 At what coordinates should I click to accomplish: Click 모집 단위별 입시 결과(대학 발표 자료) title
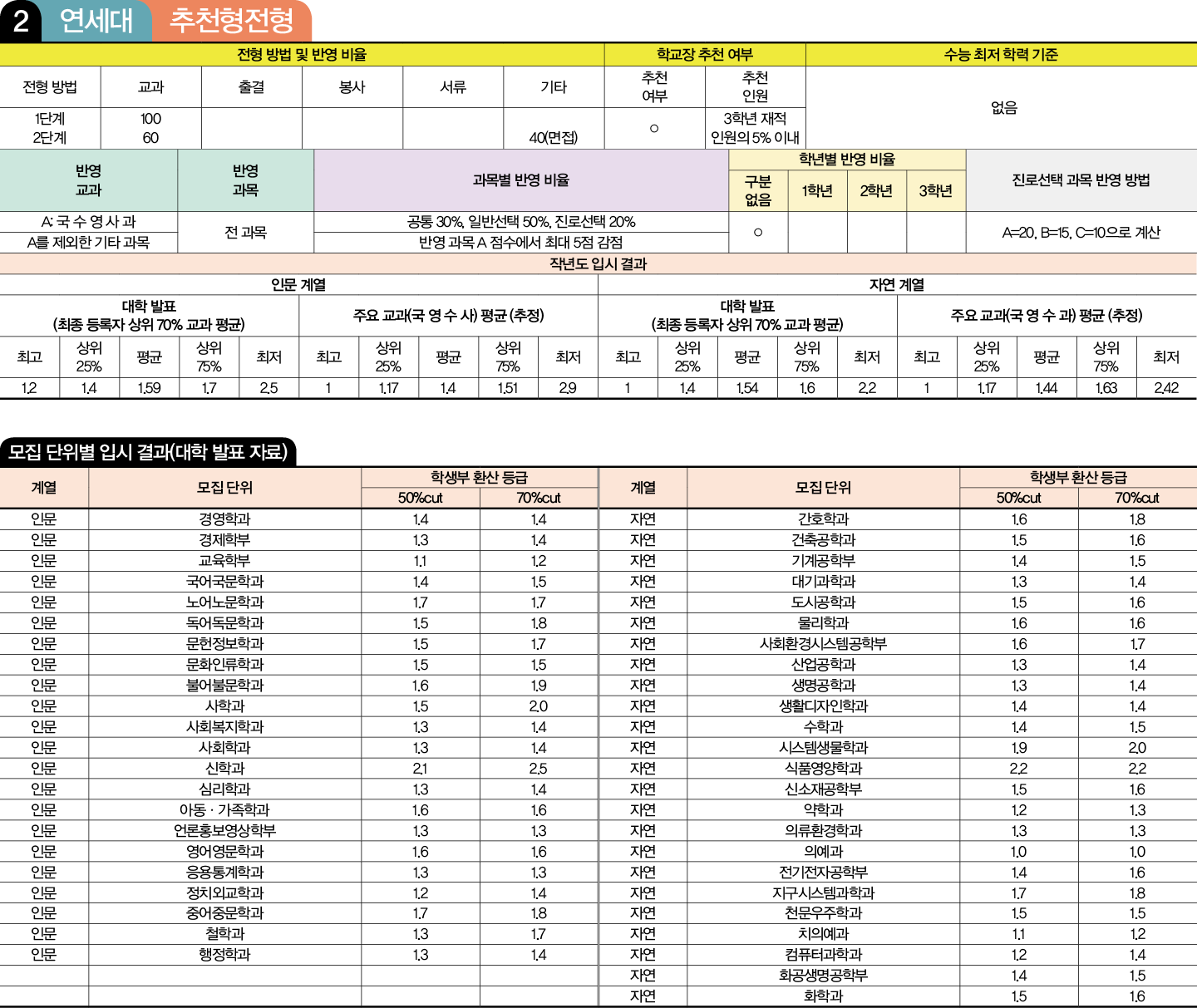[148, 452]
